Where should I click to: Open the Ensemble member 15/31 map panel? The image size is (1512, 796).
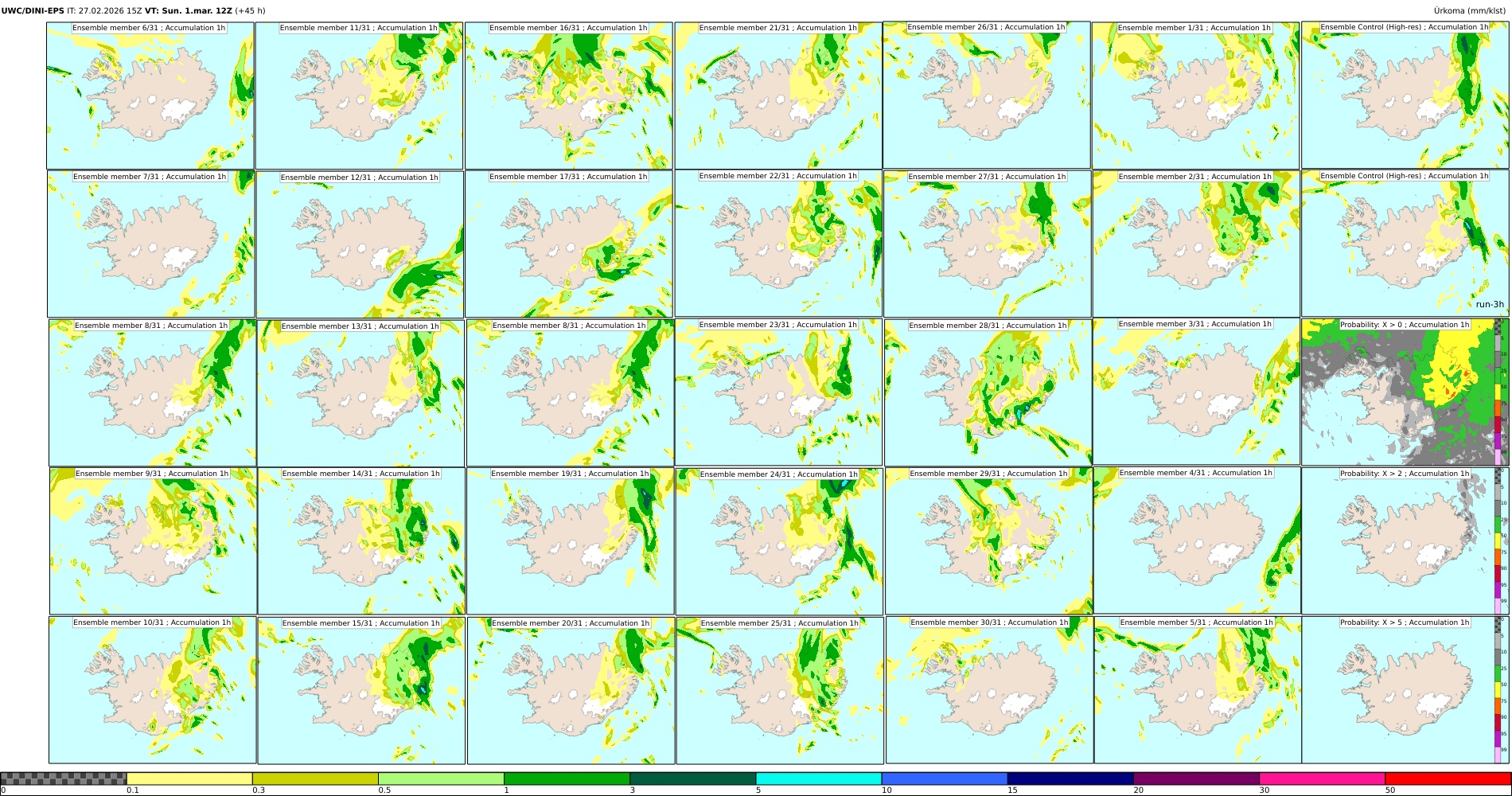pyautogui.click(x=361, y=691)
